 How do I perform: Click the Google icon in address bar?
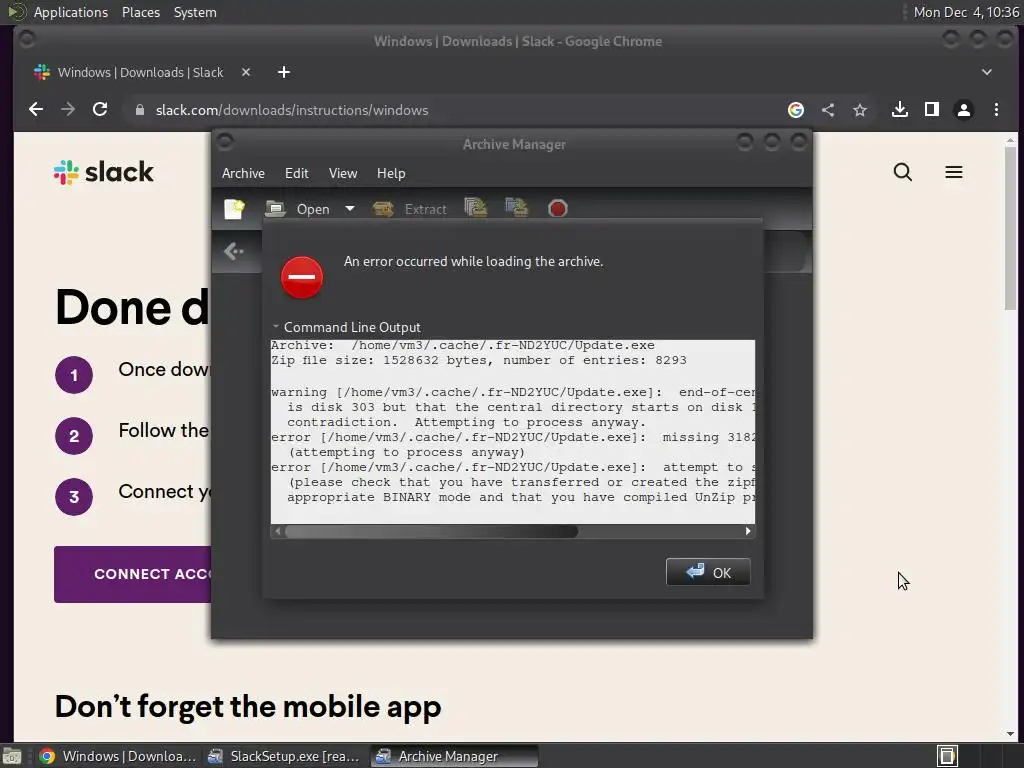pyautogui.click(x=795, y=110)
